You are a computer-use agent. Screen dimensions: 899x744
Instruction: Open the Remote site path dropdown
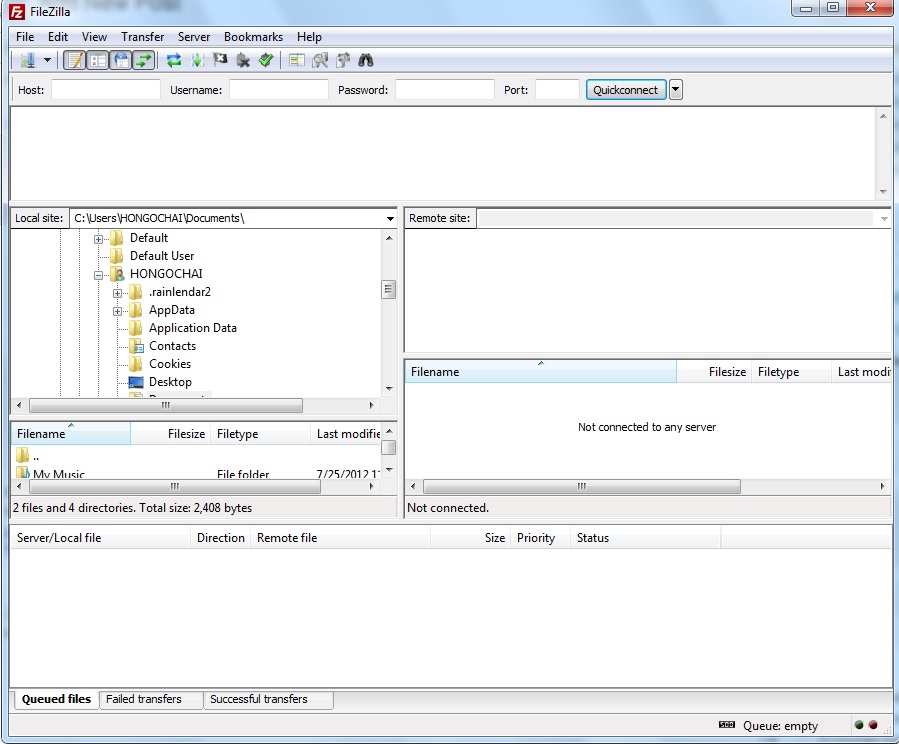click(x=884, y=218)
